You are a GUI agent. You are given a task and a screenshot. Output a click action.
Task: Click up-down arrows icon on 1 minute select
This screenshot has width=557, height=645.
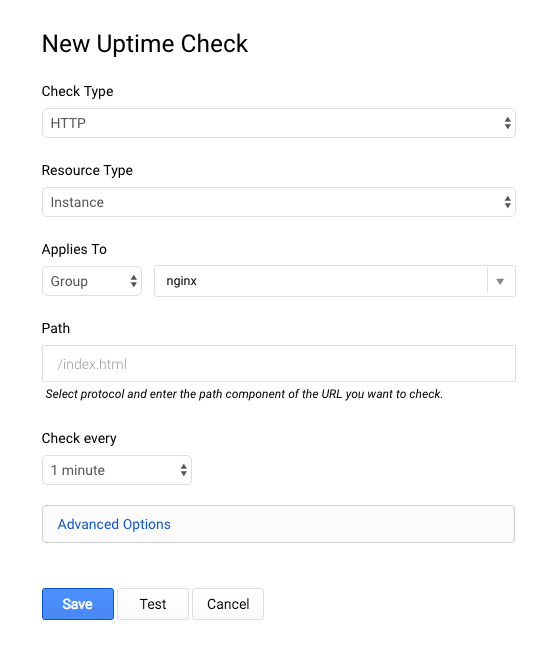(x=183, y=470)
